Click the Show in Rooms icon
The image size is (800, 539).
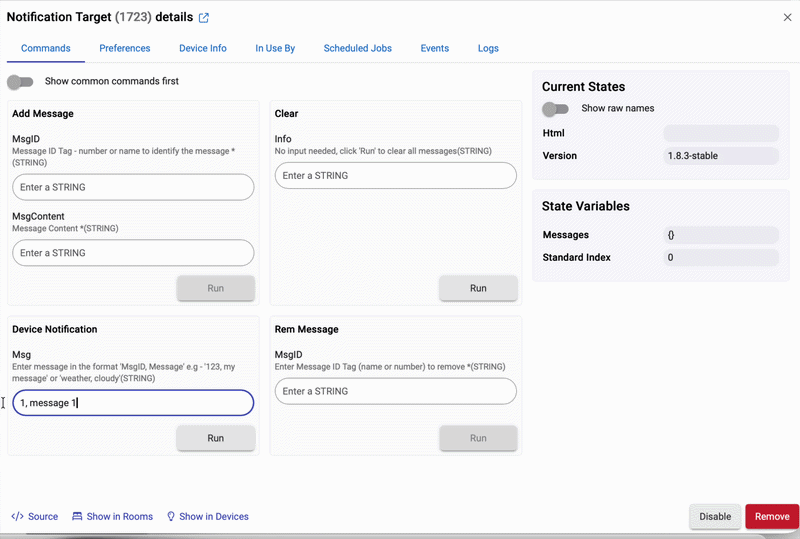tap(78, 516)
